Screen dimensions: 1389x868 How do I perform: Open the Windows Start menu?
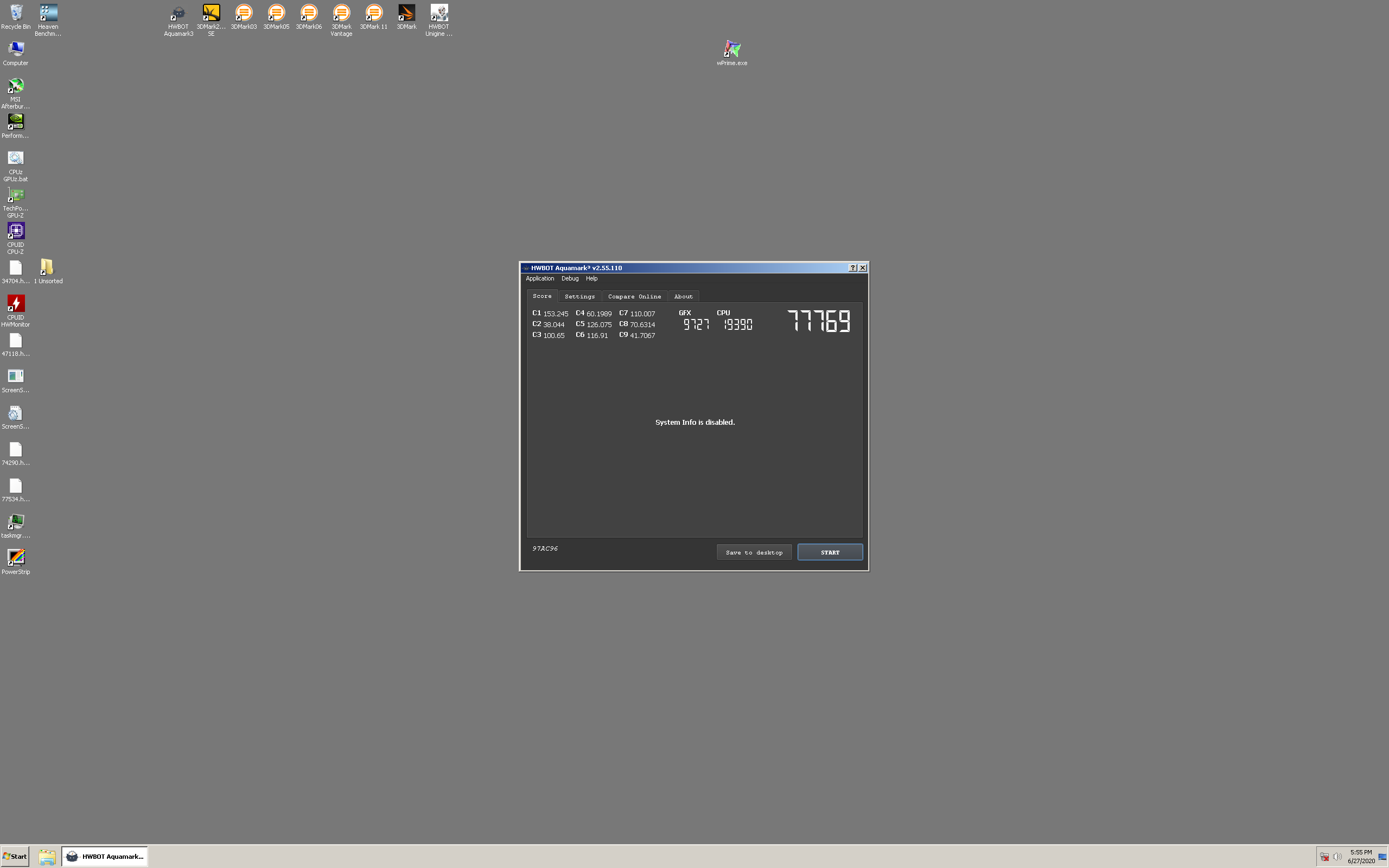tap(15, 857)
